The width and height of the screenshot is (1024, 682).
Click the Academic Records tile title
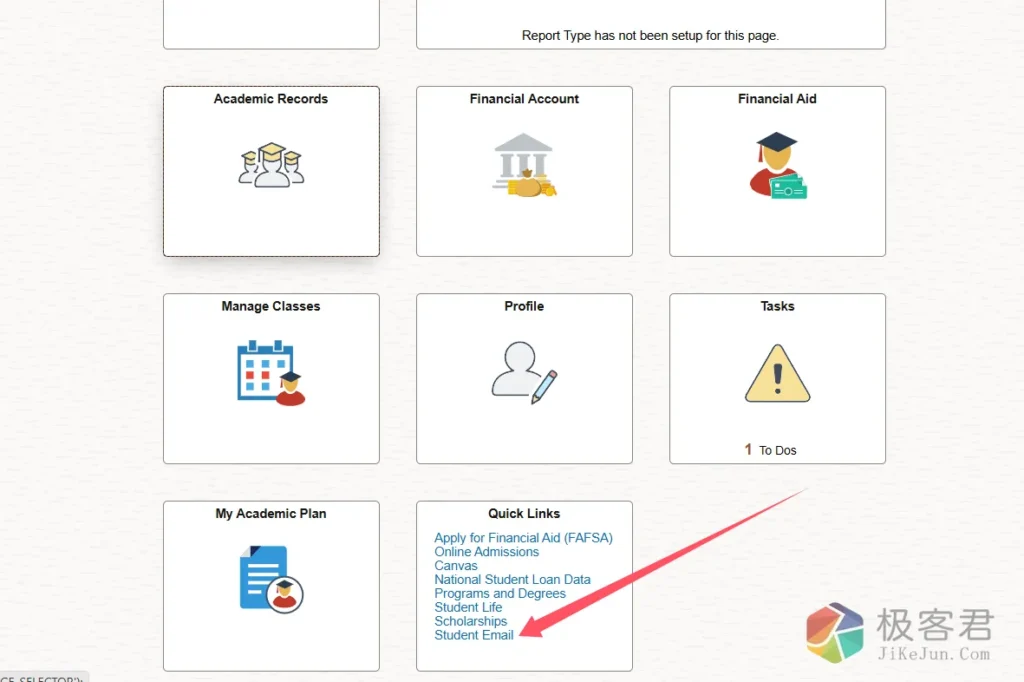(271, 99)
